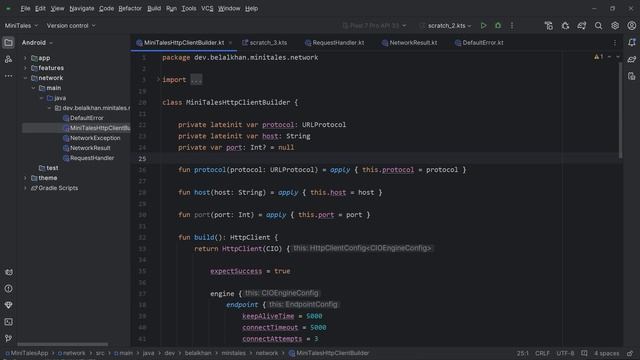Open the Device Explorer right sidebar icon
This screenshot has height=360, width=640.
click(632, 76)
